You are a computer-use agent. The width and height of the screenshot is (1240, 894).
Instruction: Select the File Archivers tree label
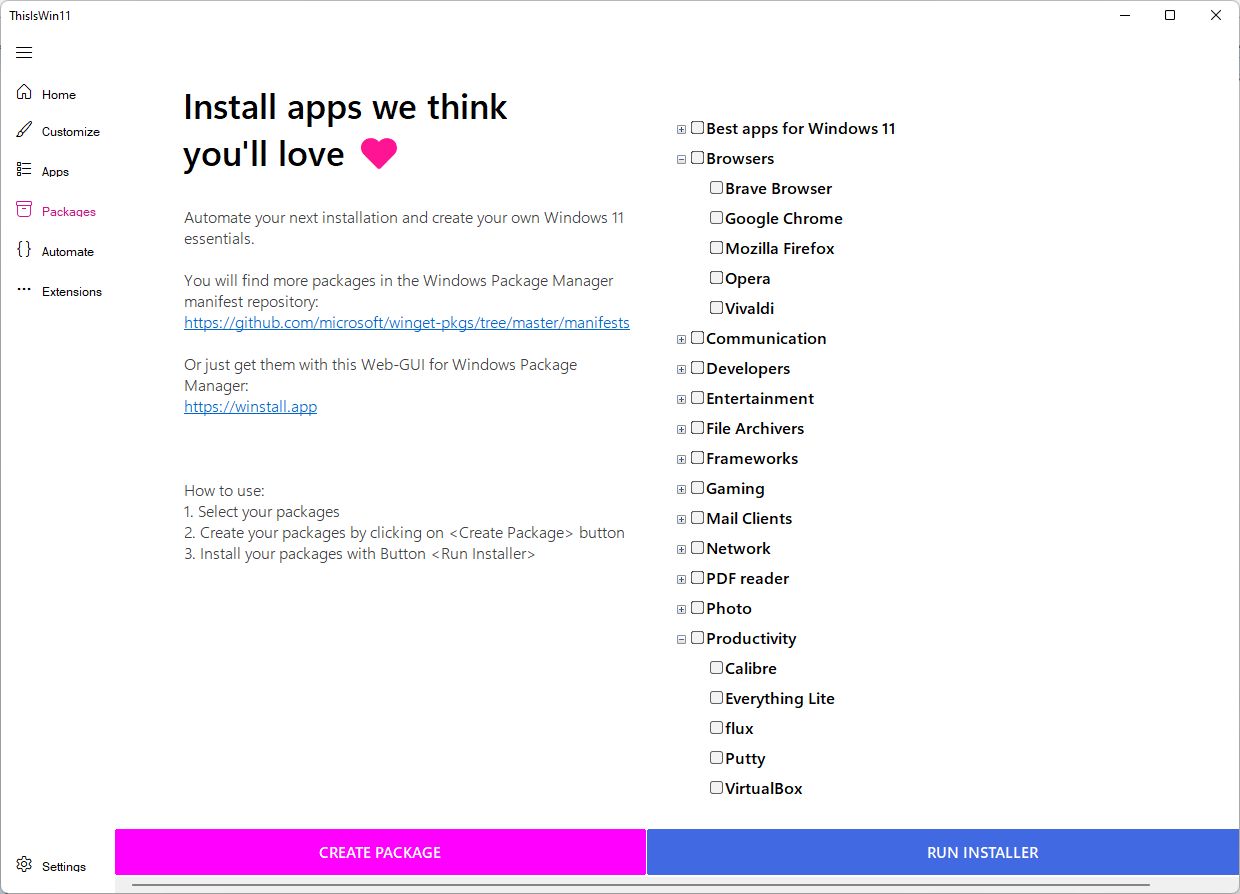[755, 428]
